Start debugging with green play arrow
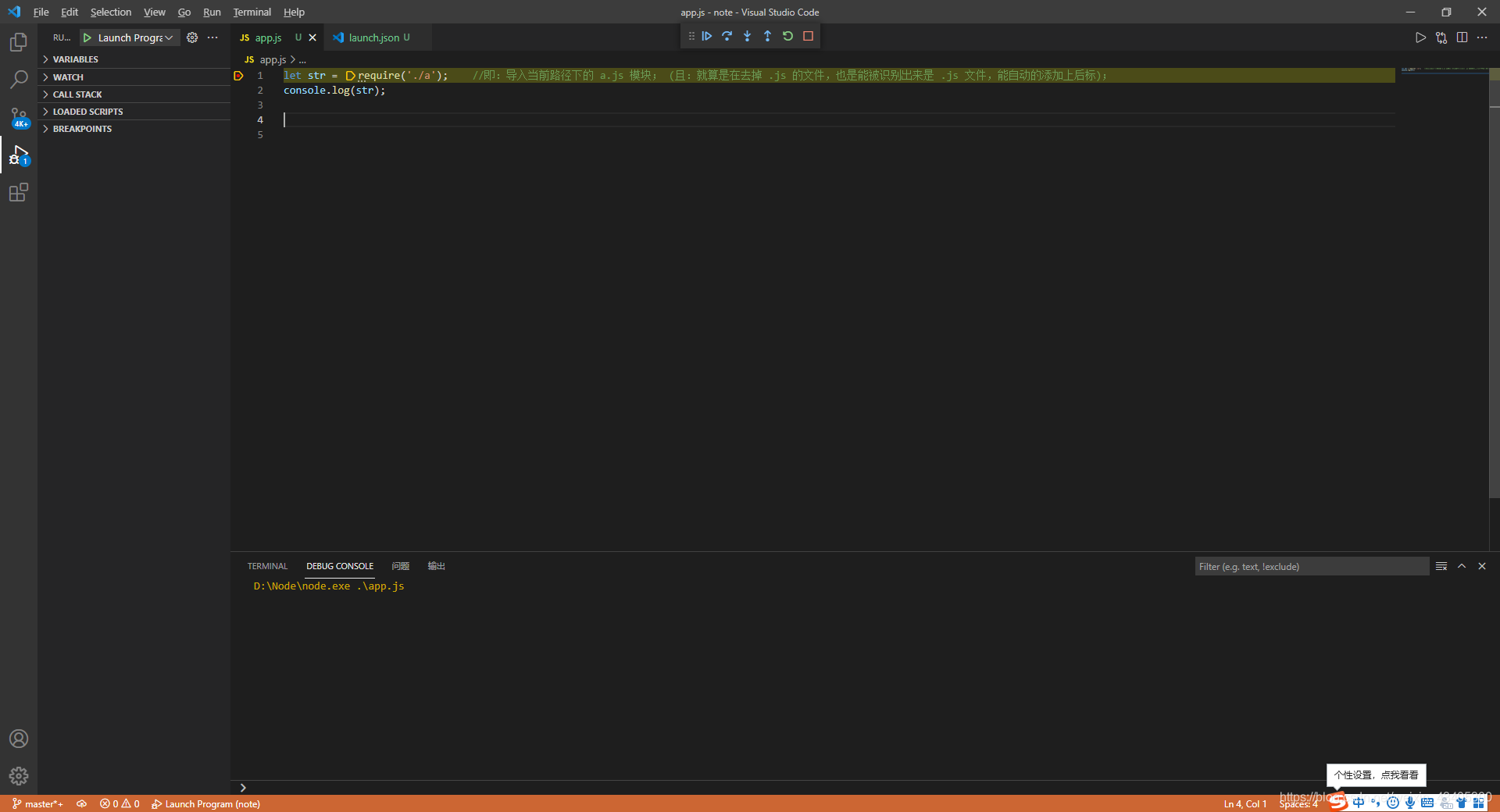Image resolution: width=1500 pixels, height=812 pixels. point(87,37)
